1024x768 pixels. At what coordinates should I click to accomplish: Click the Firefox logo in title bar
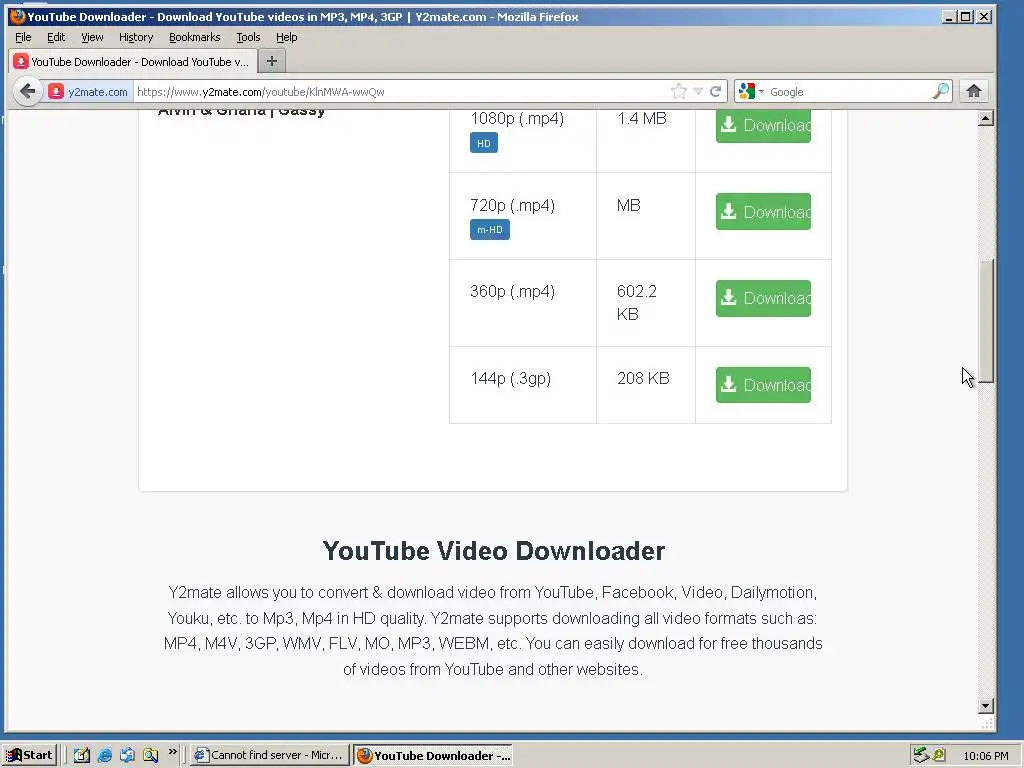17,16
